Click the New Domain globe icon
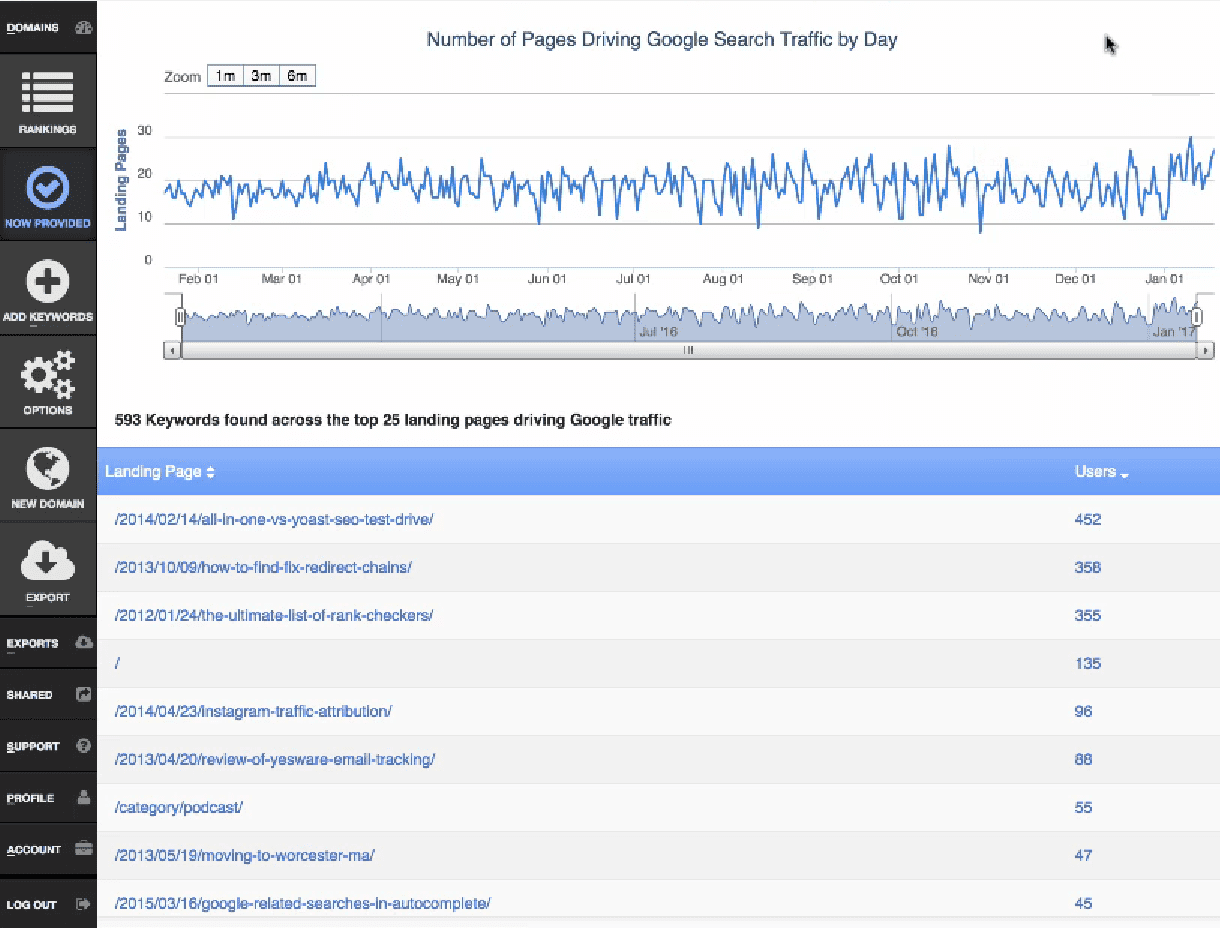 (x=47, y=468)
